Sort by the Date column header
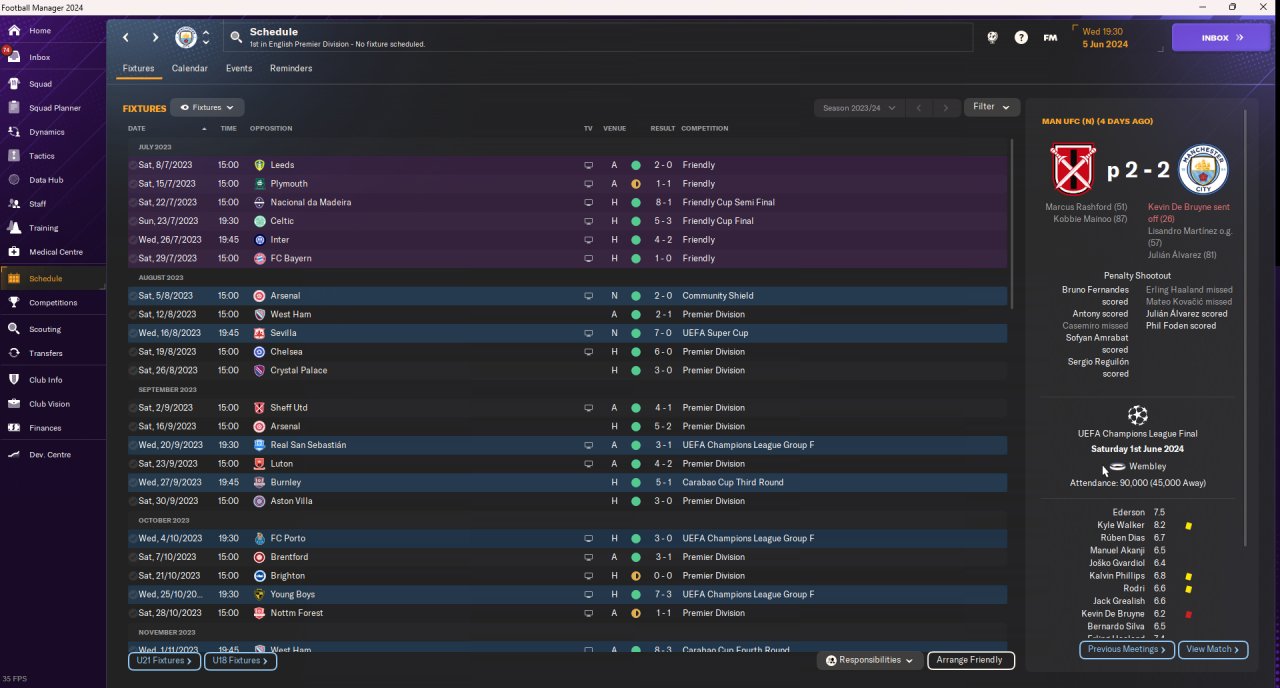Screen dimensions: 1280x688 click(x=137, y=128)
